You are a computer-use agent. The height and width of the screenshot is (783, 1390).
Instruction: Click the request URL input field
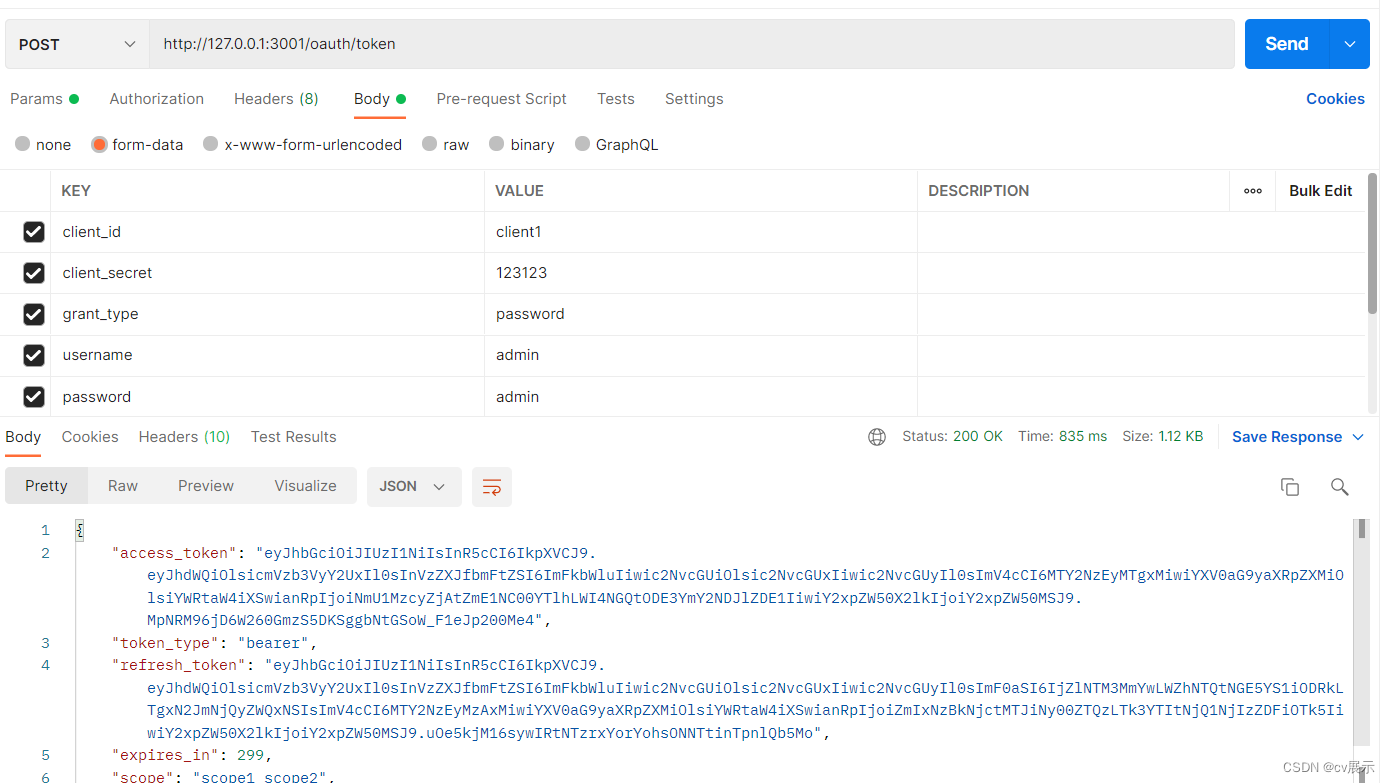(x=690, y=44)
